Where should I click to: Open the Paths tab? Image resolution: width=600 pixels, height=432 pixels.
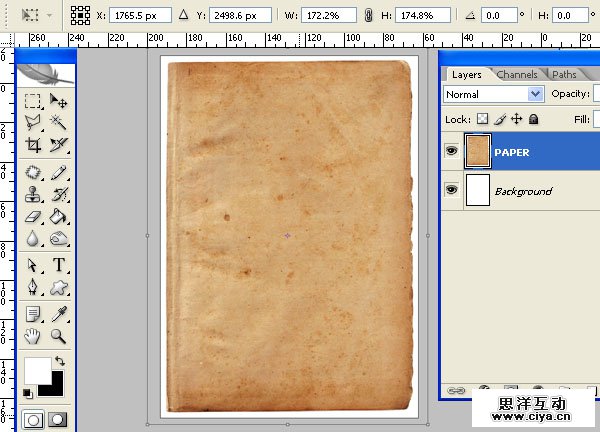tap(564, 74)
